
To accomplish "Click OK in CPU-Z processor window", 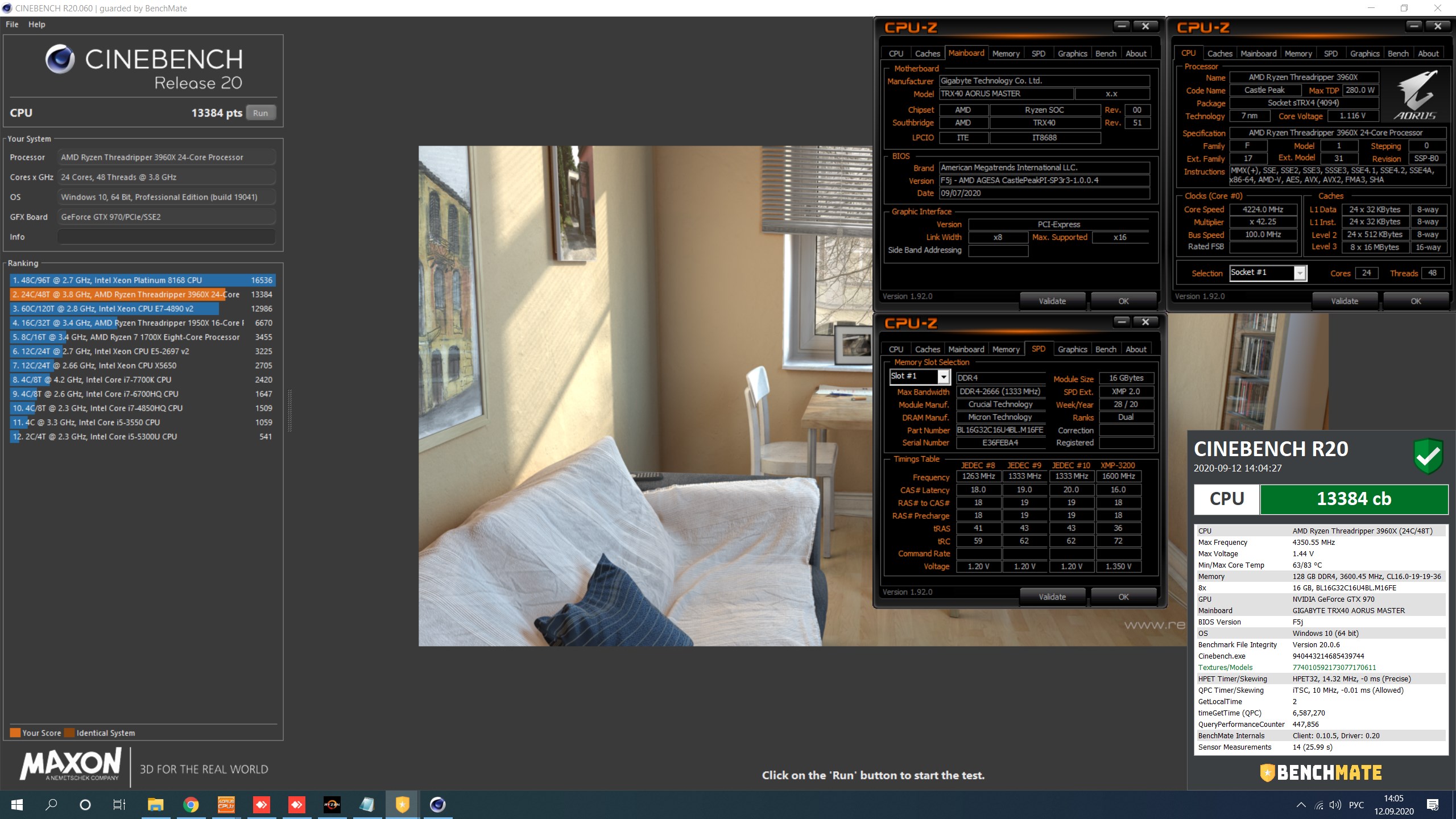I will pos(1416,301).
